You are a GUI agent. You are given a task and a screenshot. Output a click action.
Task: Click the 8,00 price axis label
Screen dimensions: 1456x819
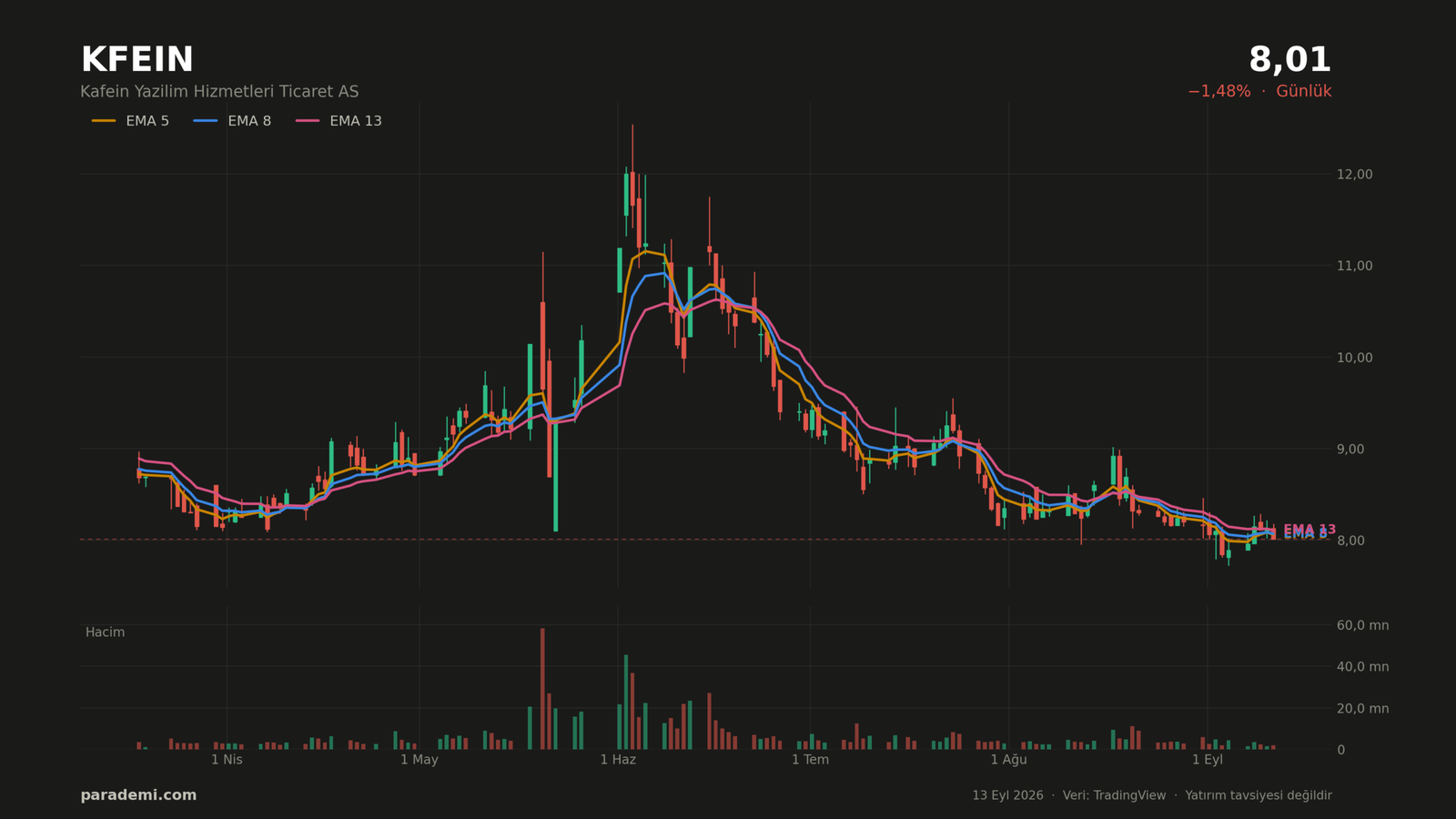(x=1350, y=541)
